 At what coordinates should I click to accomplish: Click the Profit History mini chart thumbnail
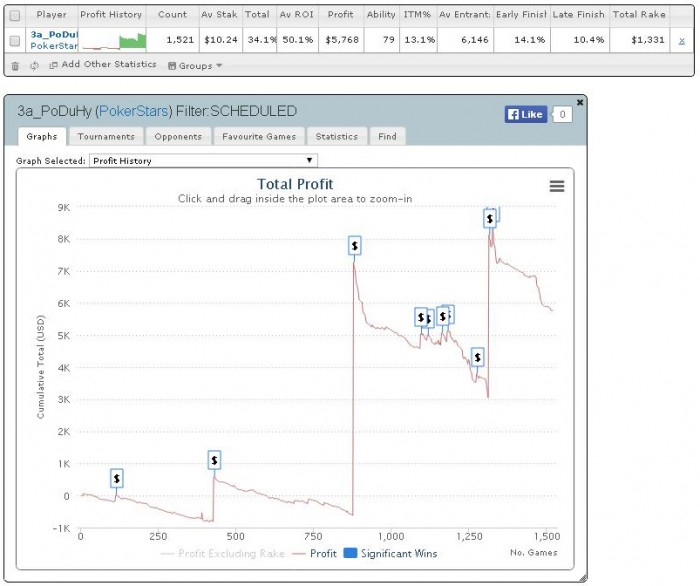click(114, 41)
